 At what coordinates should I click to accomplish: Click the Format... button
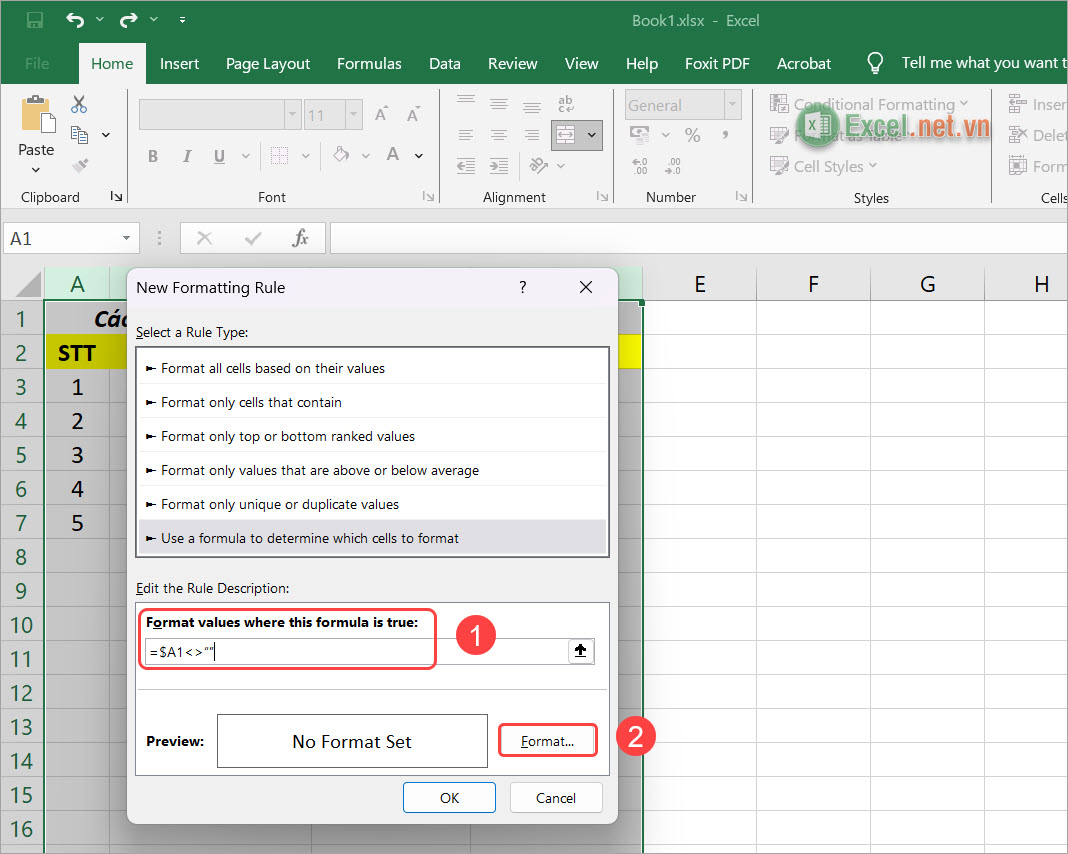coord(548,741)
